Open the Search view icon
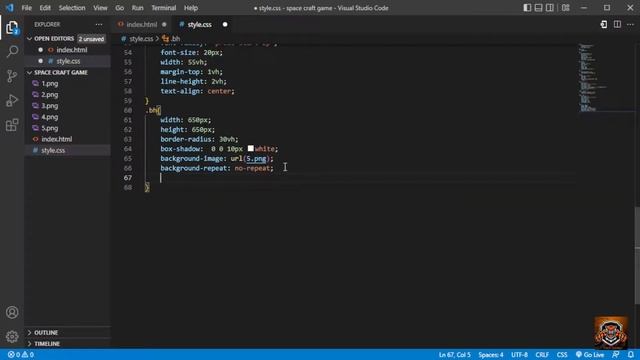Viewport: 640px width, 360px height. click(x=12, y=51)
